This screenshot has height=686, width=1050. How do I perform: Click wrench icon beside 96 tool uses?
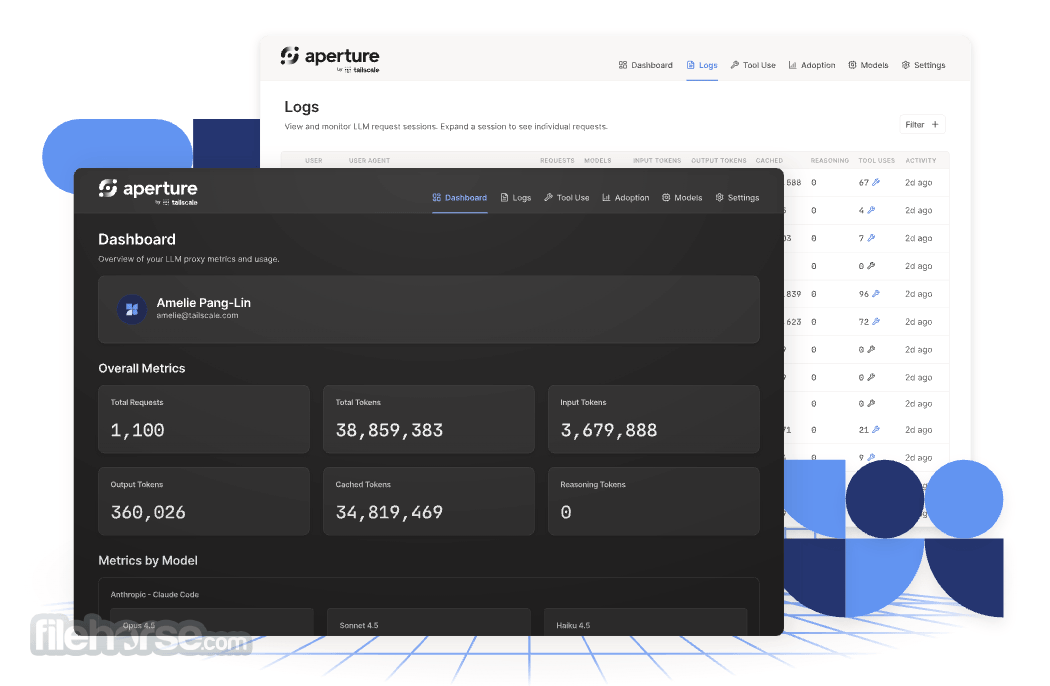click(876, 294)
